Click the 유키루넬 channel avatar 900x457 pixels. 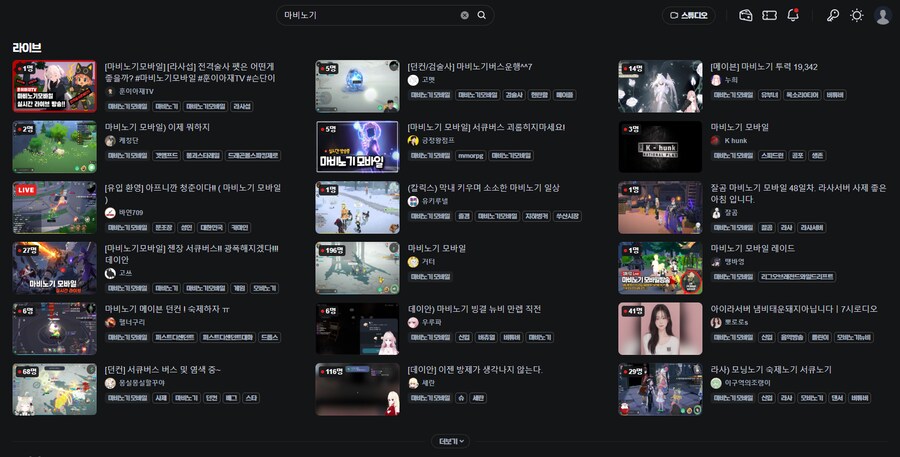tap(413, 201)
